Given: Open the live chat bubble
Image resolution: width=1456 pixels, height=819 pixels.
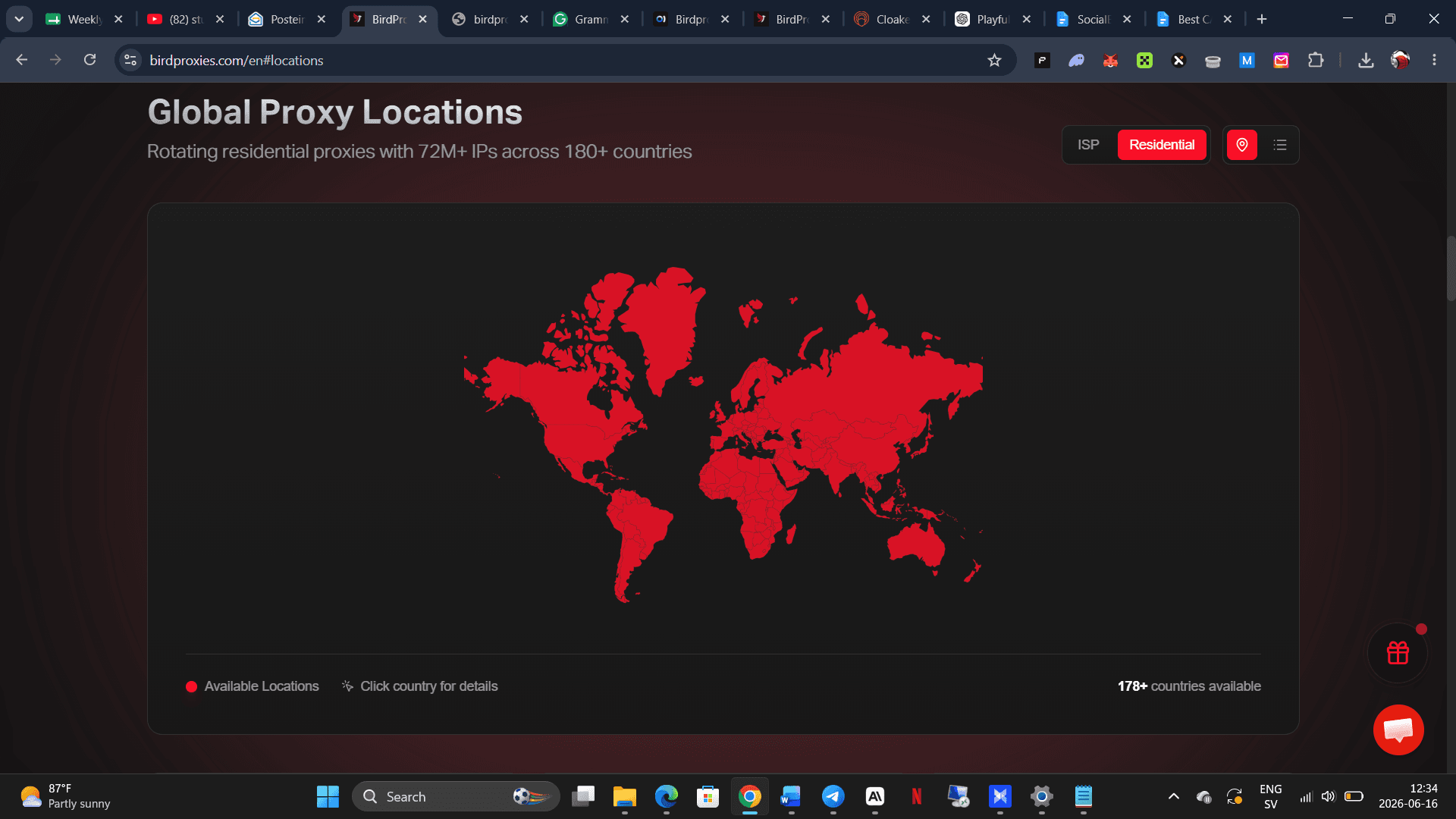Looking at the screenshot, I should (x=1398, y=730).
